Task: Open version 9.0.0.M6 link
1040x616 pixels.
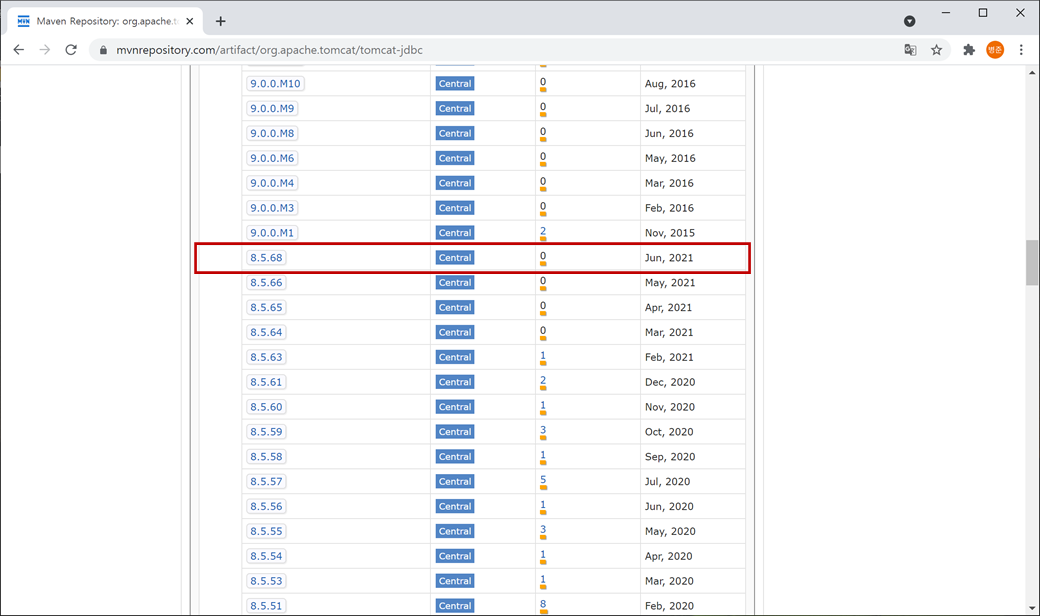Action: (x=272, y=158)
